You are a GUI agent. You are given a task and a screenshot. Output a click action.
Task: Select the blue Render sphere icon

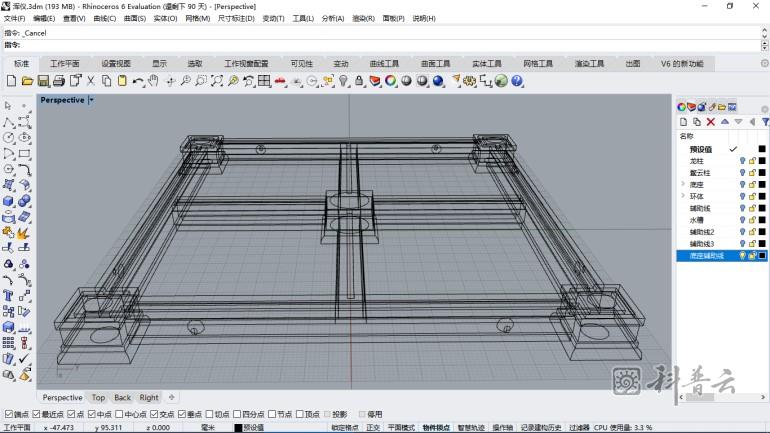pos(438,81)
